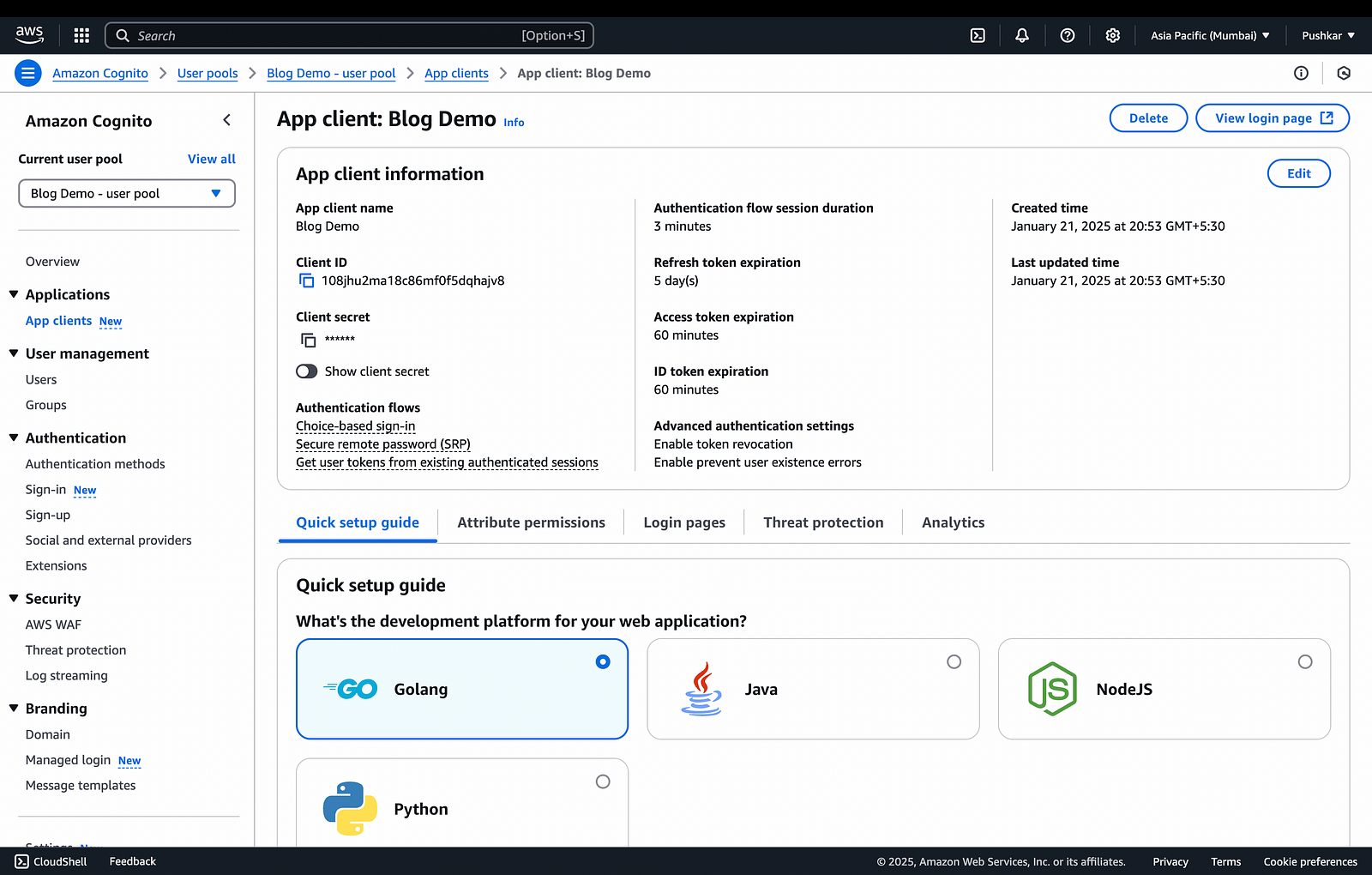1372x875 pixels.
Task: Open Users in the sidebar
Action: point(41,380)
